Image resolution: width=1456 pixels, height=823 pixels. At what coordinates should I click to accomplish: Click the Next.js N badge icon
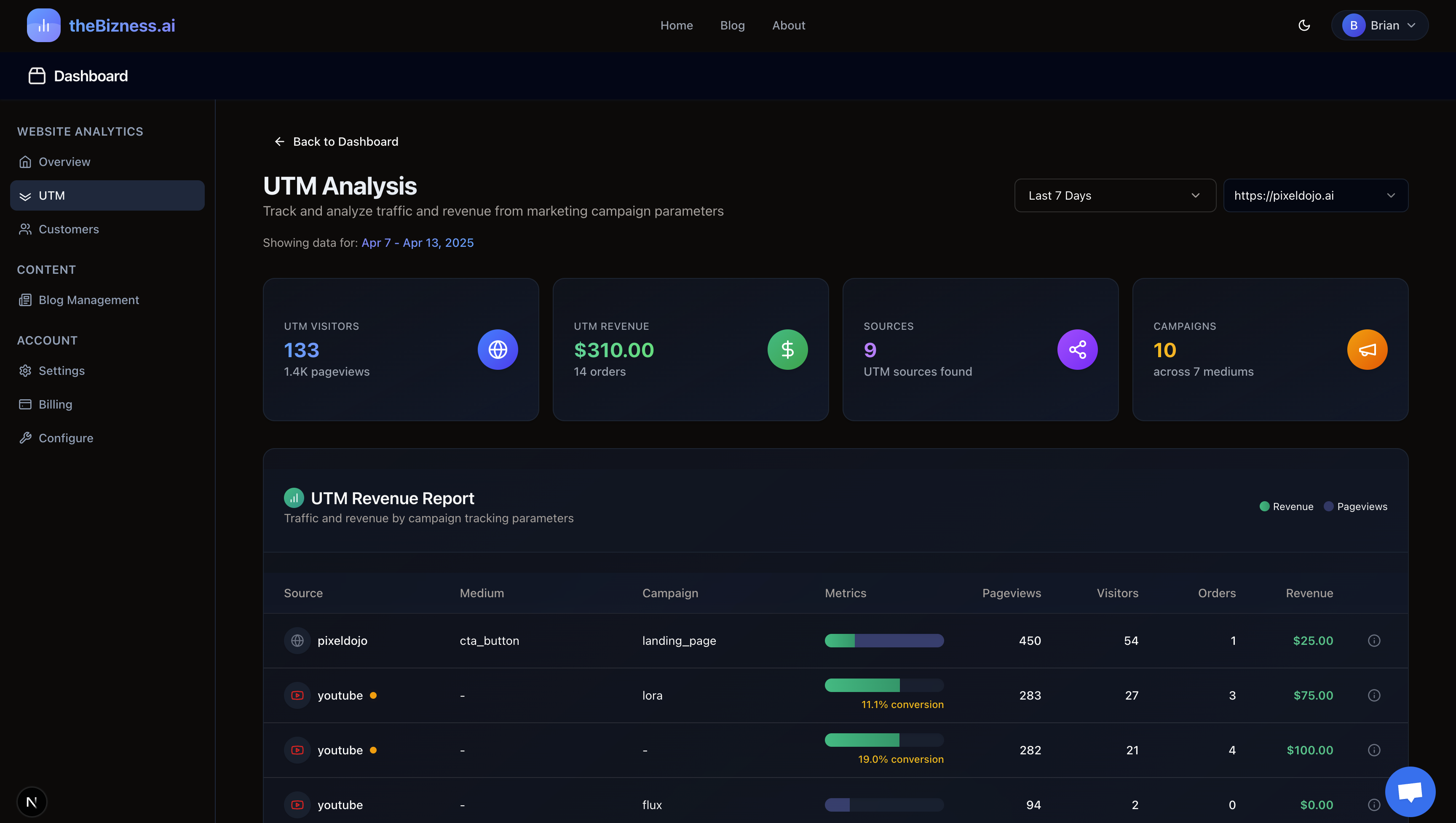click(32, 802)
